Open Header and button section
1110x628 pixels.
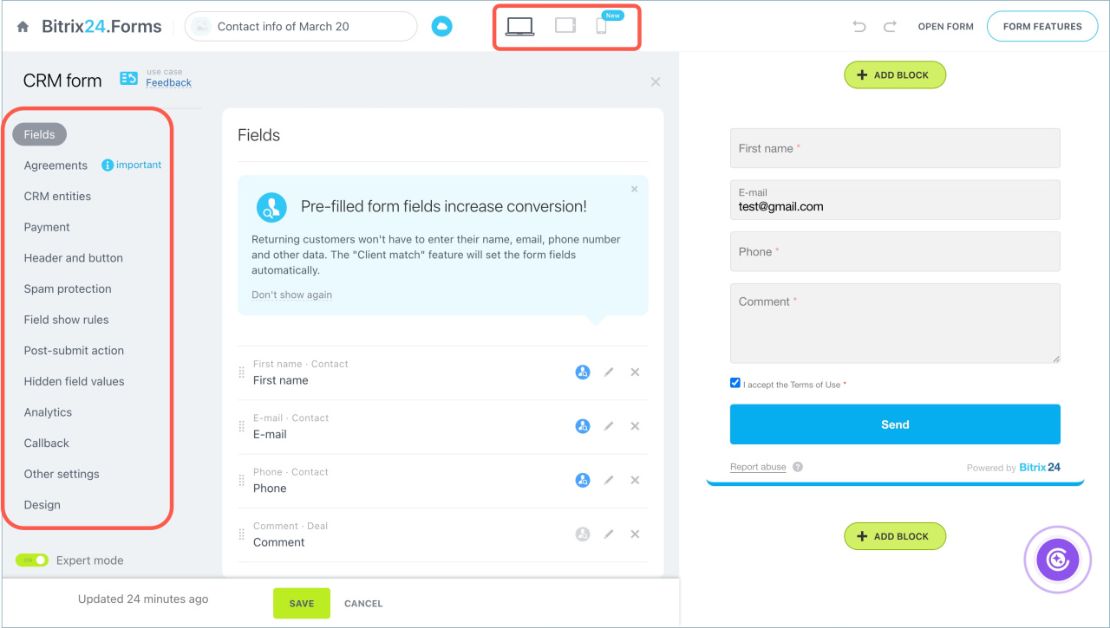tap(74, 258)
